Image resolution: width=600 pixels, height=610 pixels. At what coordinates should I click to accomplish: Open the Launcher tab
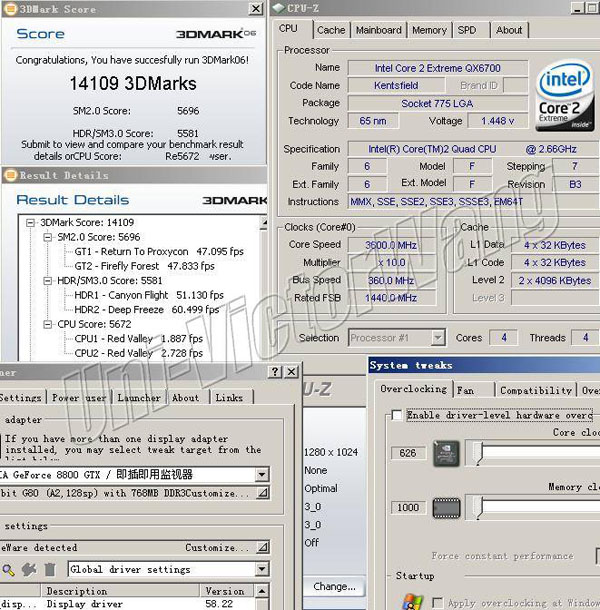pyautogui.click(x=139, y=398)
